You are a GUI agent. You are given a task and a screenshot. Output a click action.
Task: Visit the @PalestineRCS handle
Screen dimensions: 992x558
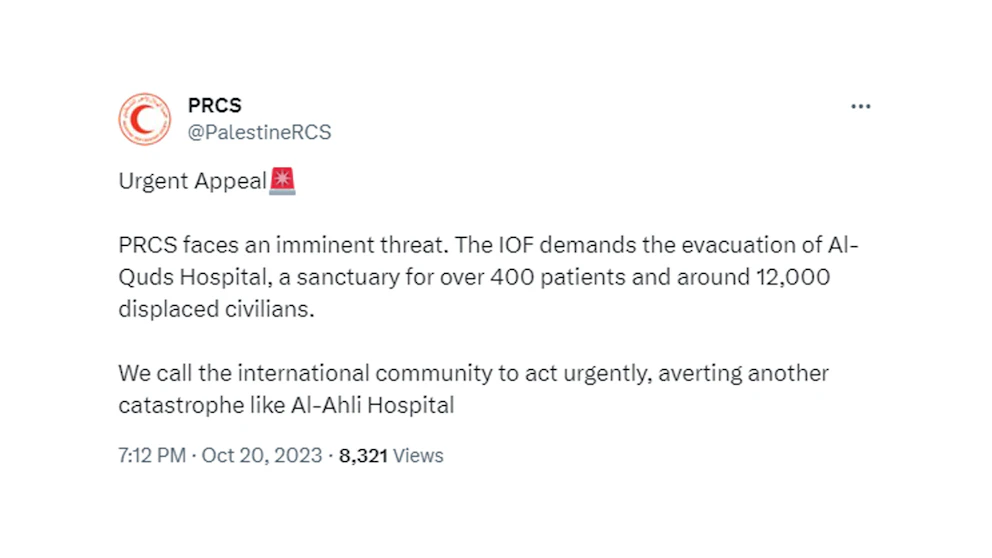[259, 132]
